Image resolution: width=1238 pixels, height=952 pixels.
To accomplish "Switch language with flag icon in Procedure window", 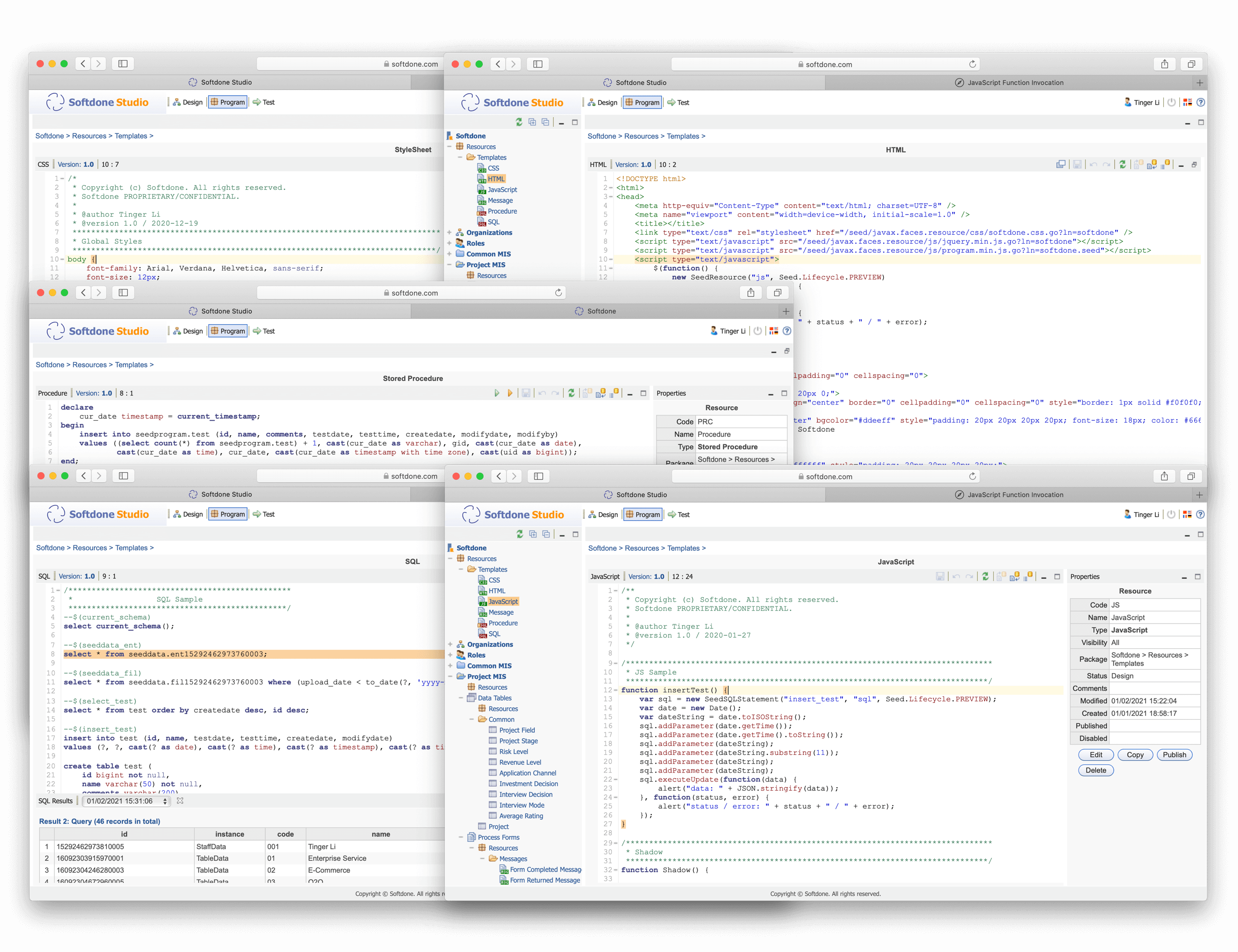I will [x=774, y=331].
